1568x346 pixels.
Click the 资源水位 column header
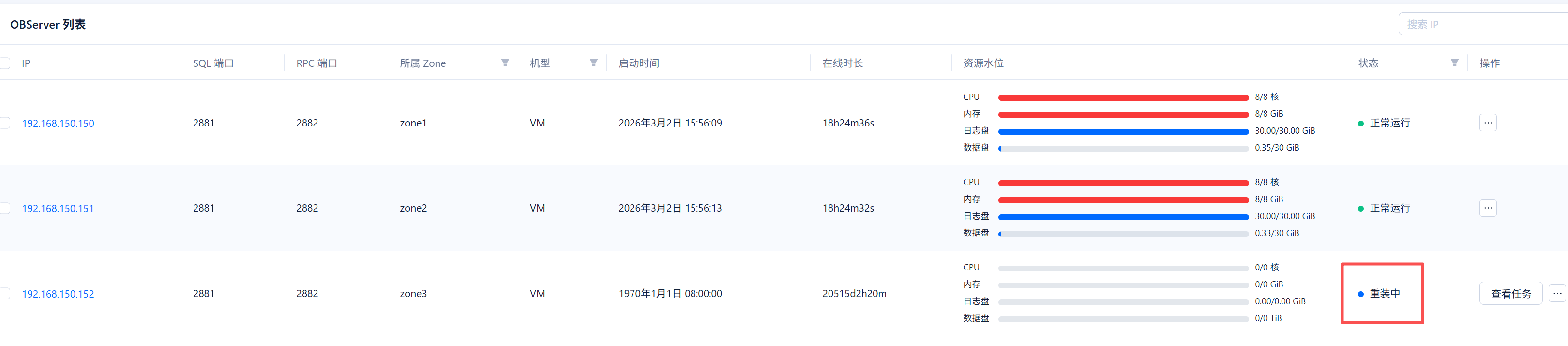tap(983, 63)
